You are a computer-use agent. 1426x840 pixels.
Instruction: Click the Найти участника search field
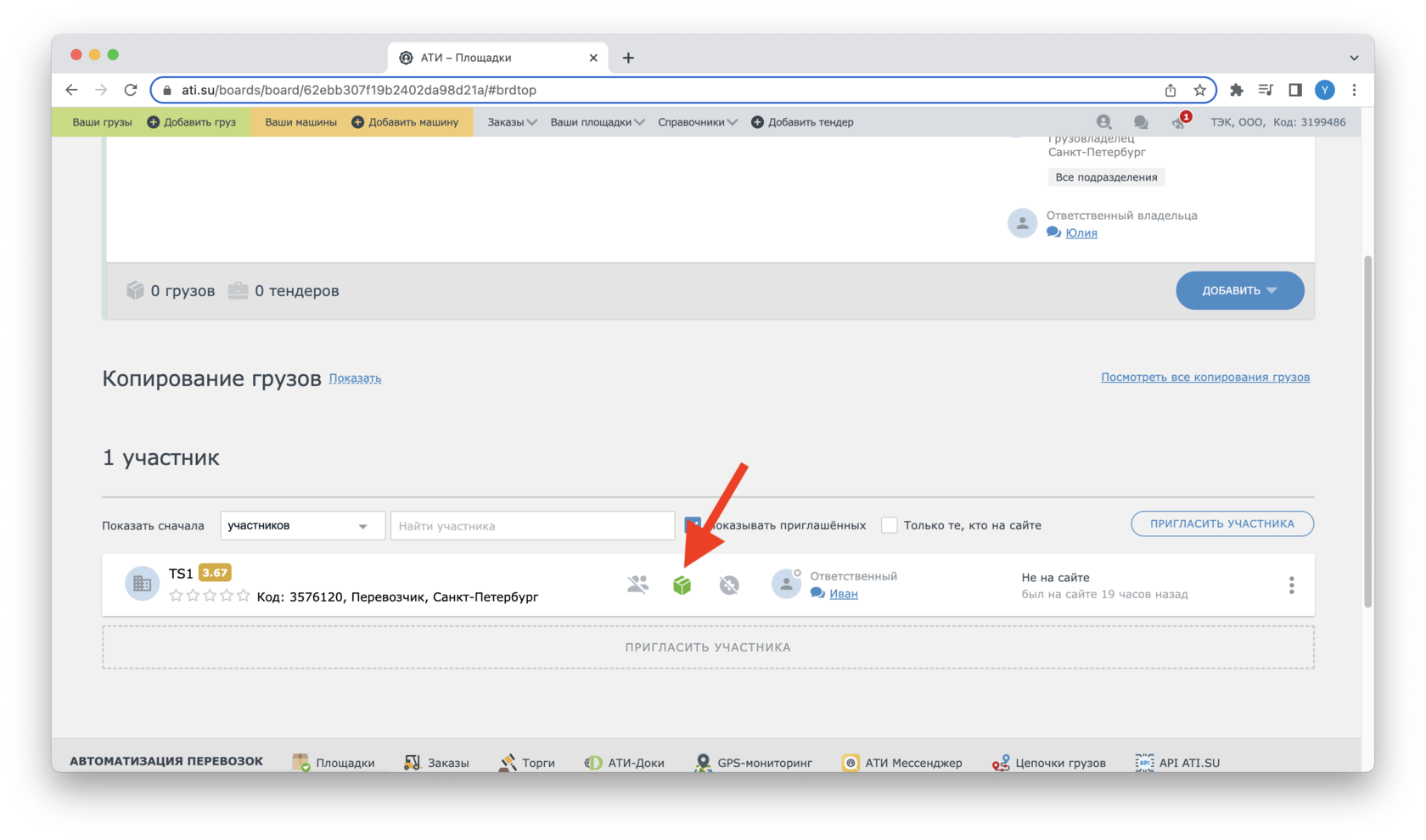532,525
